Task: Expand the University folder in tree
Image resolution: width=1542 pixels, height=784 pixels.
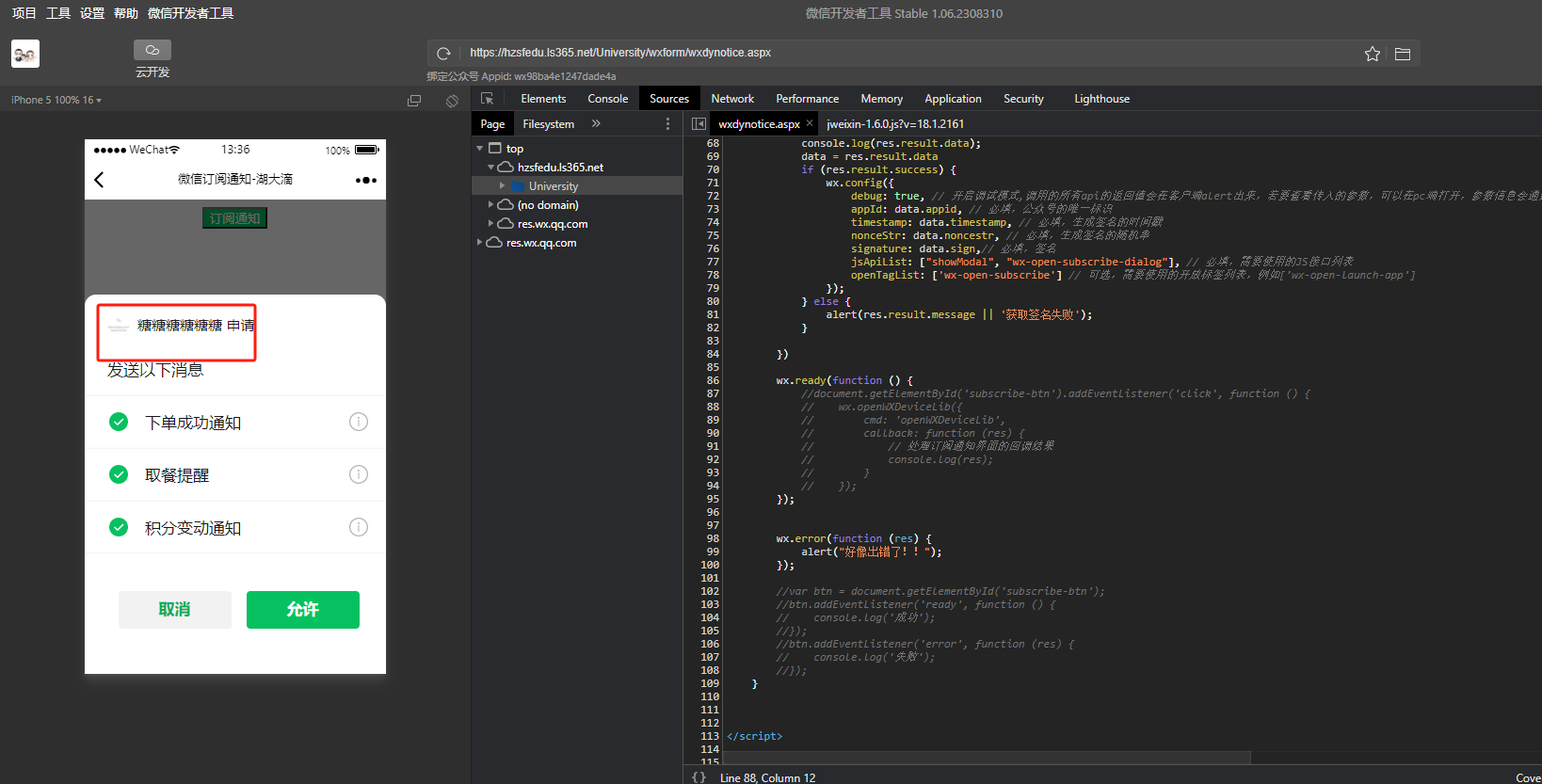Action: [x=503, y=186]
